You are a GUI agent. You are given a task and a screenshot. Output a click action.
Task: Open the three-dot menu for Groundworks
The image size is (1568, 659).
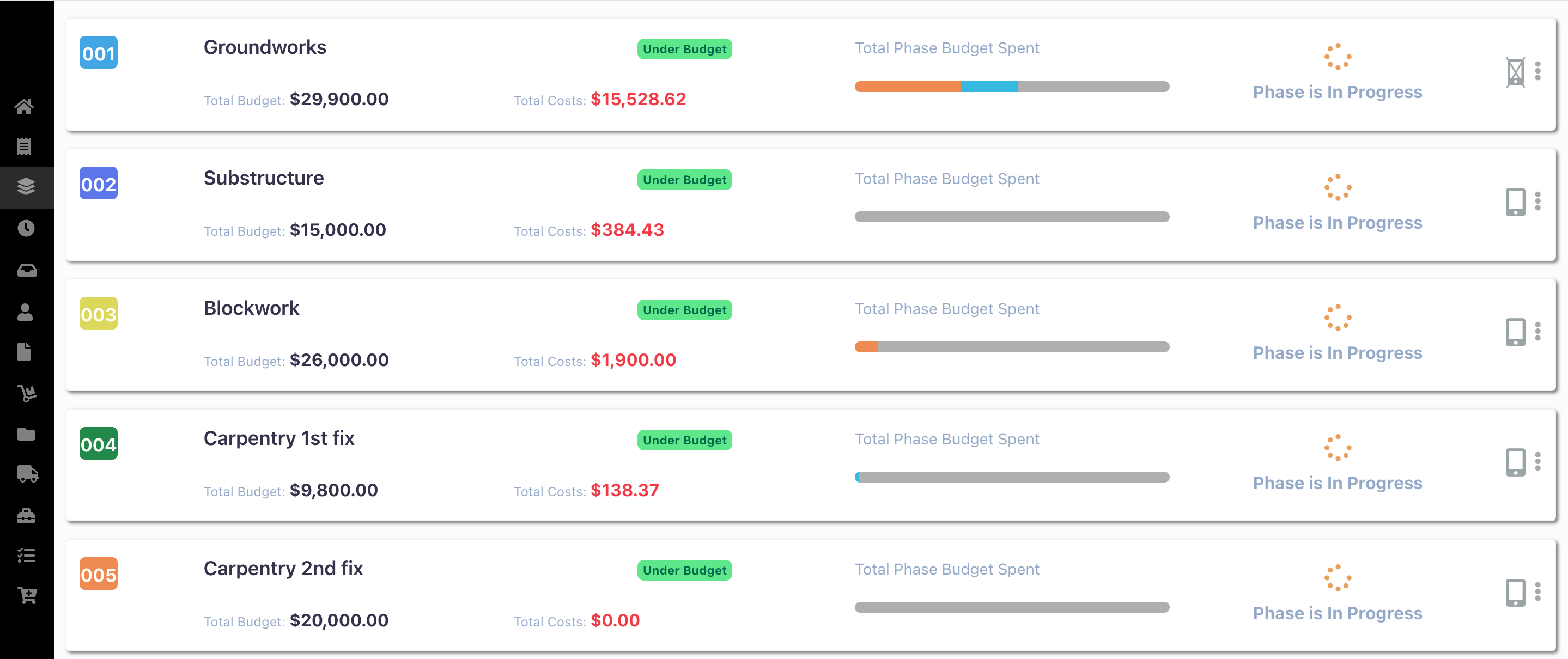1538,72
